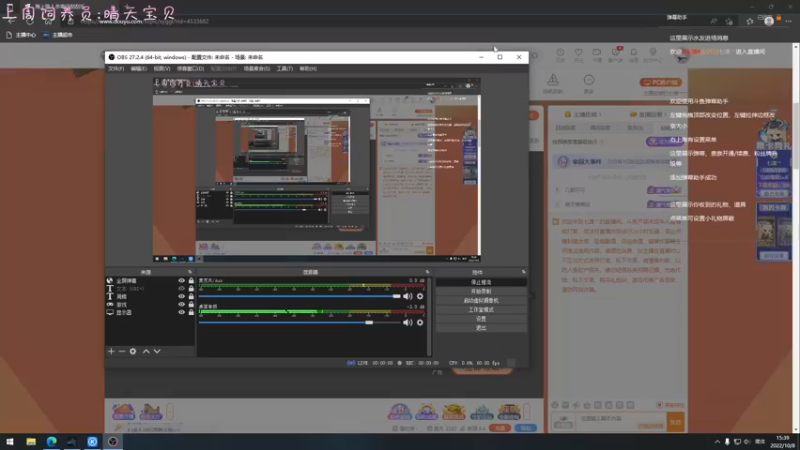Open 工具(T) menu in OBS
800x450 pixels.
(285, 68)
